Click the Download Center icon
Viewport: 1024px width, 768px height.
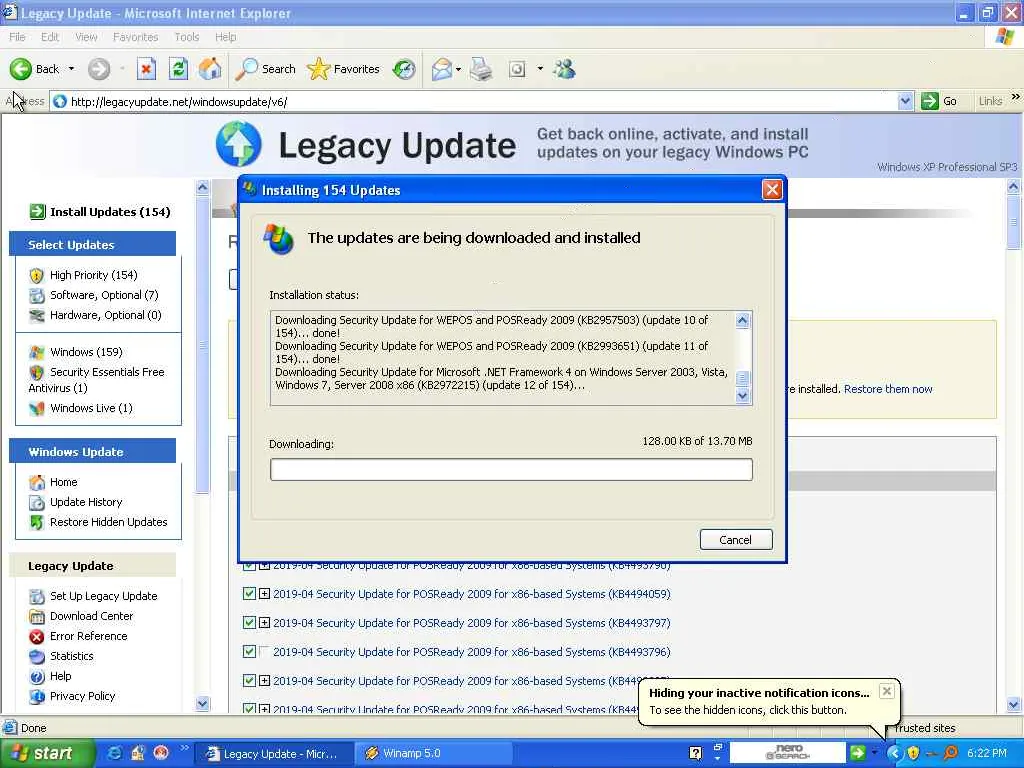pyautogui.click(x=37, y=616)
